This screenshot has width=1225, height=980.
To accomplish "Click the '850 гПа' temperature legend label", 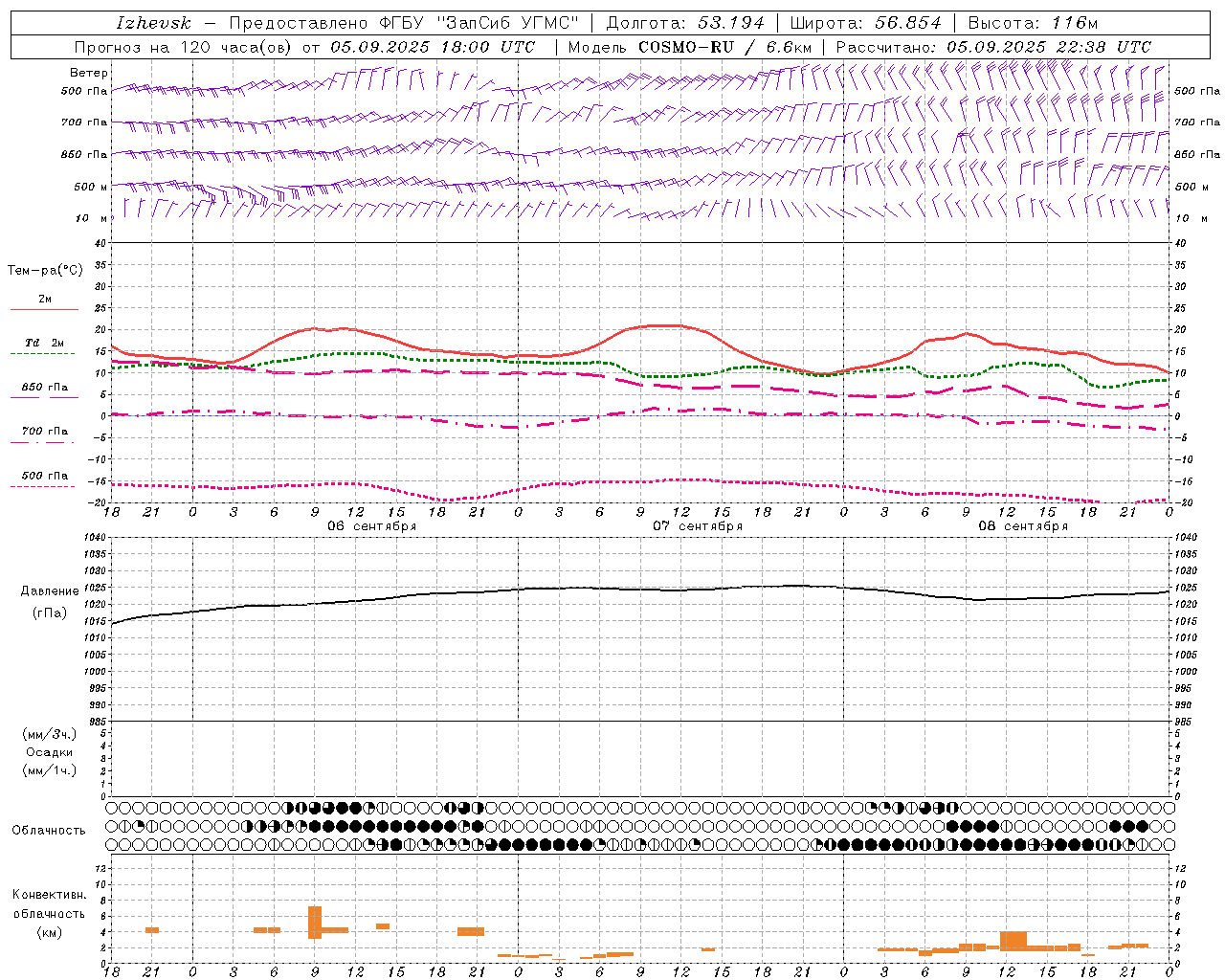I will [45, 388].
